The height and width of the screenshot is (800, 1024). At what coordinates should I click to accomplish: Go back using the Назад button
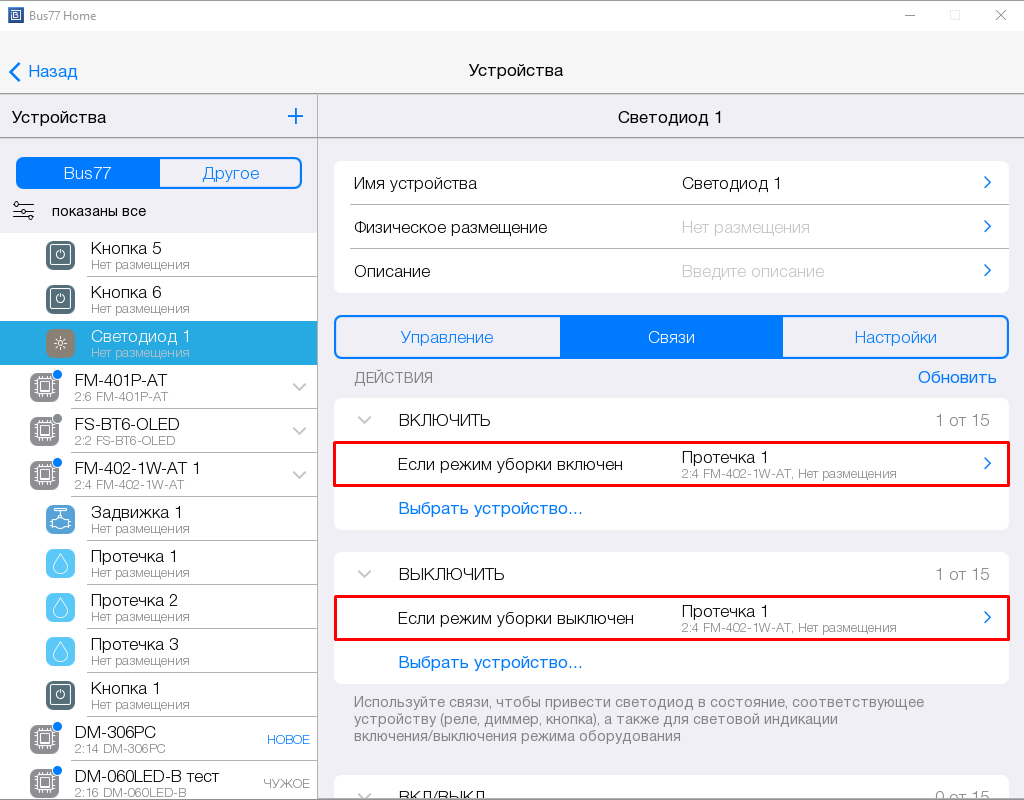43,71
